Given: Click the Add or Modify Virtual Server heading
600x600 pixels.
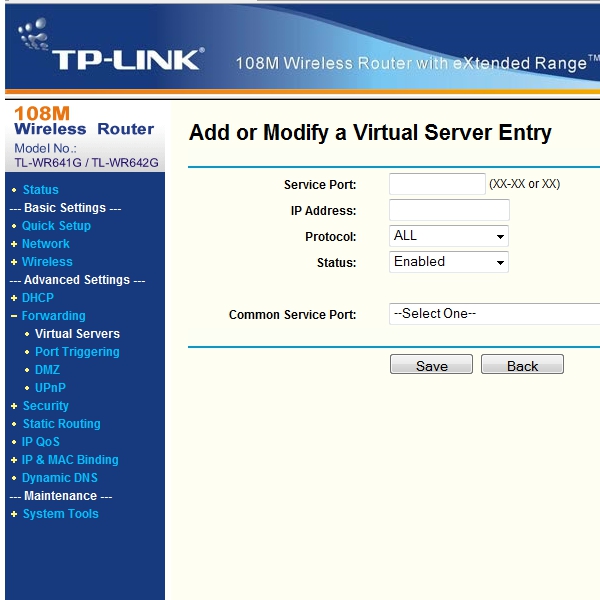Looking at the screenshot, I should (x=370, y=133).
